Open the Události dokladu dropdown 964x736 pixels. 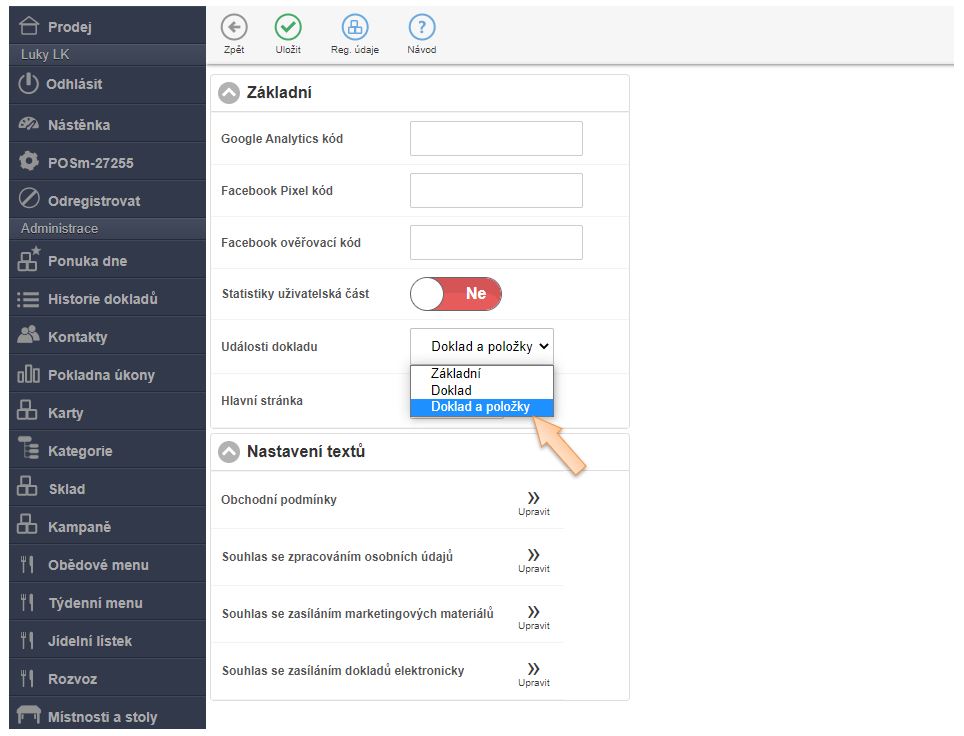click(x=481, y=346)
